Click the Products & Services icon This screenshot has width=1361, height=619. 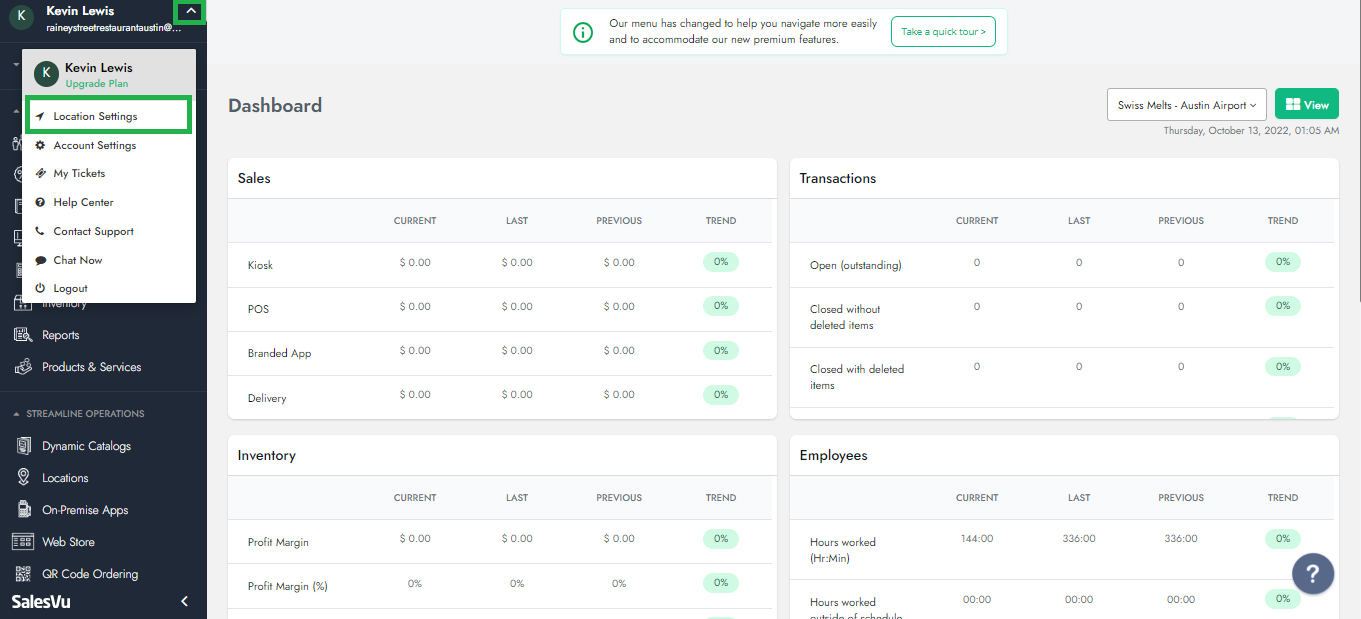point(22,367)
